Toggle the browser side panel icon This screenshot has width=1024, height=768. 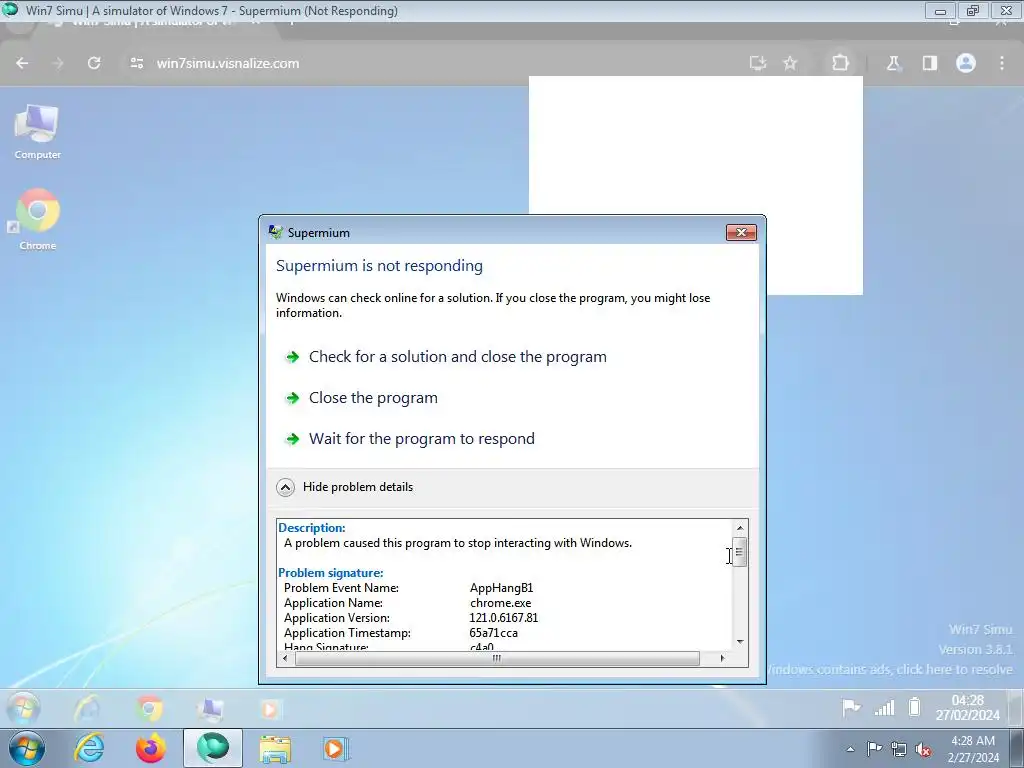pos(930,63)
